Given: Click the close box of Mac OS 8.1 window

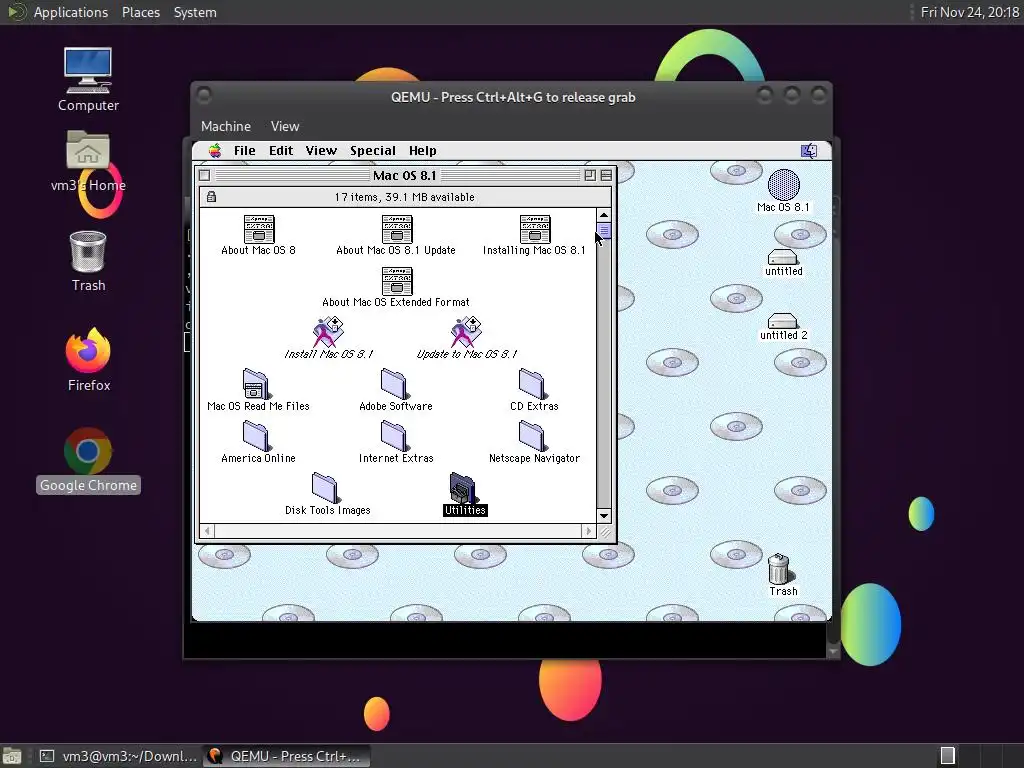Looking at the screenshot, I should [x=204, y=175].
